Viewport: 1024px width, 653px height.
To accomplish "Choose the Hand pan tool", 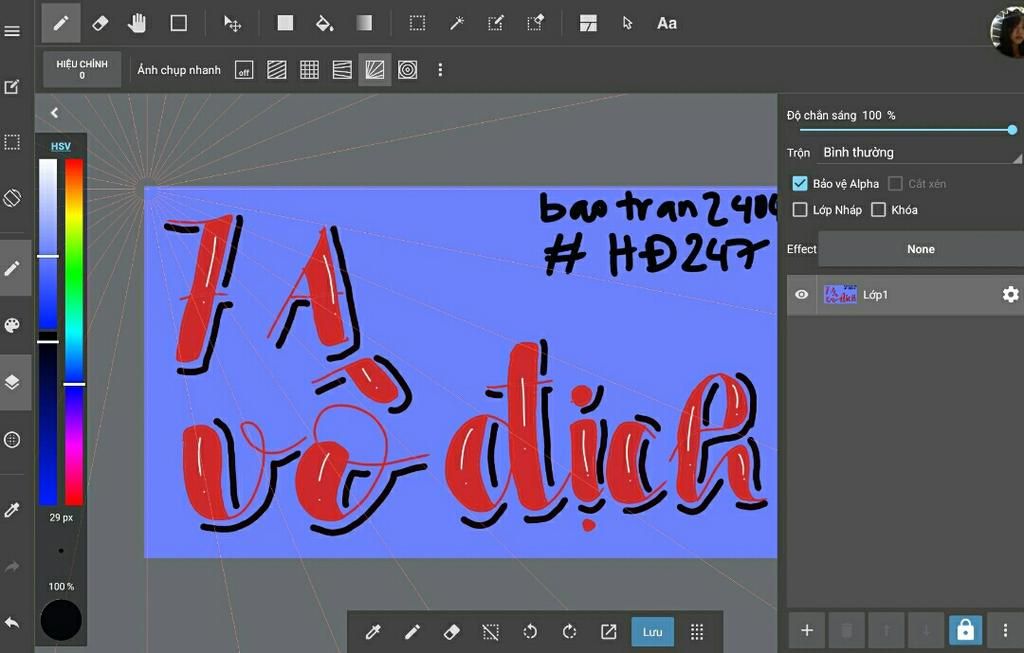I will coord(137,24).
